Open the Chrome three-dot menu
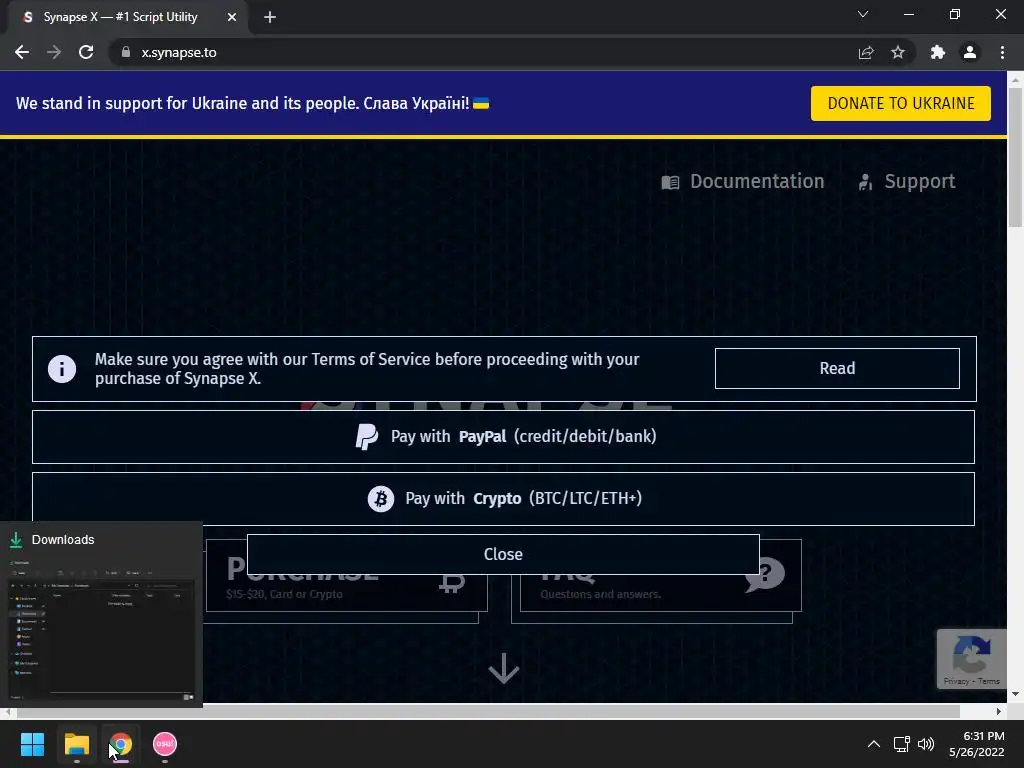1024x768 pixels. [1002, 52]
